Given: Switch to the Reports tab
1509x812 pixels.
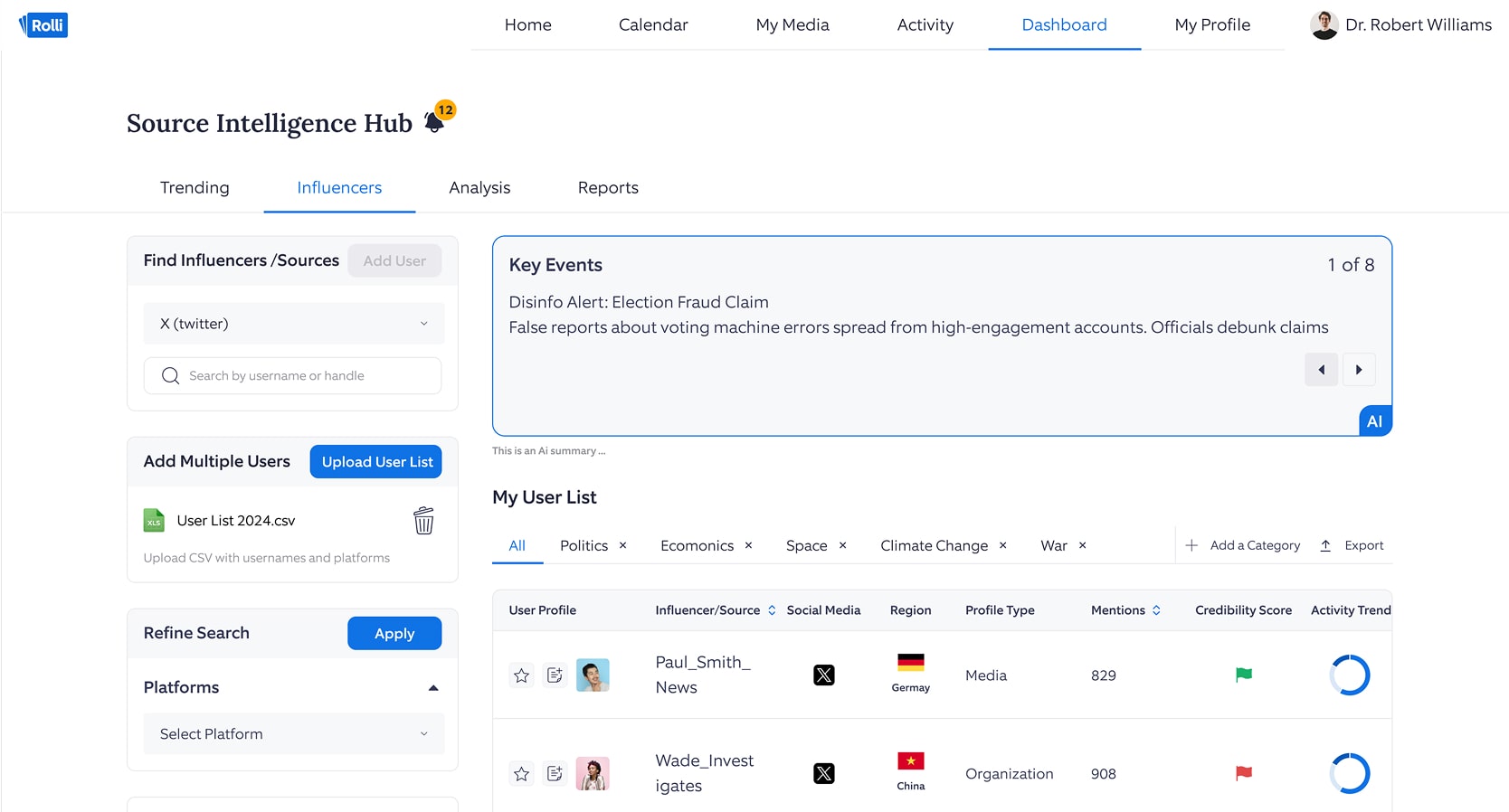Looking at the screenshot, I should [608, 188].
